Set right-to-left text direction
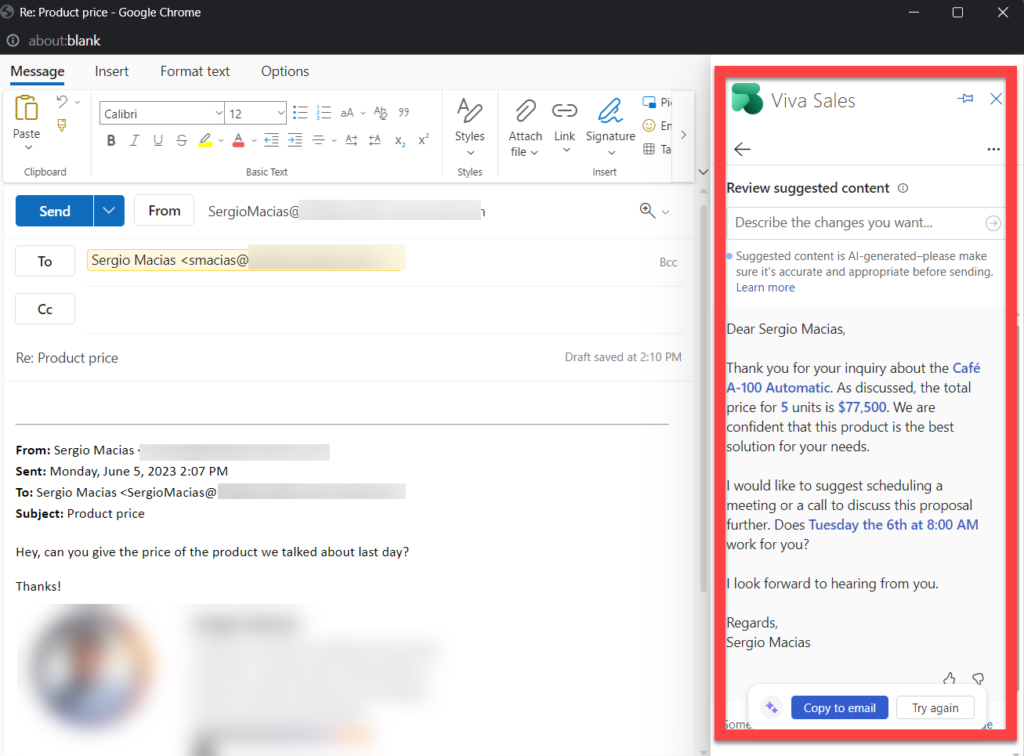 [x=375, y=140]
